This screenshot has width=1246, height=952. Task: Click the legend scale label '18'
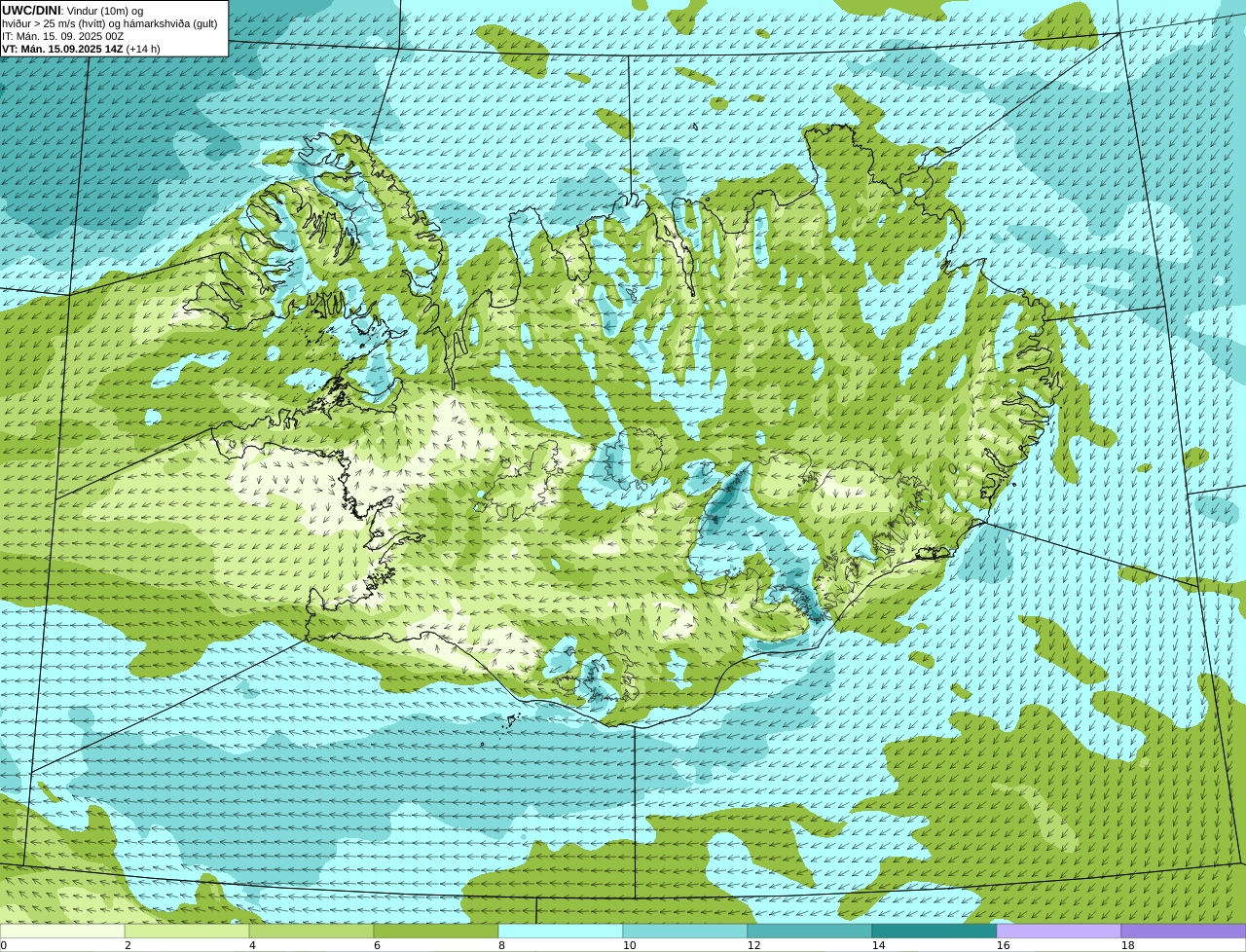[1128, 945]
